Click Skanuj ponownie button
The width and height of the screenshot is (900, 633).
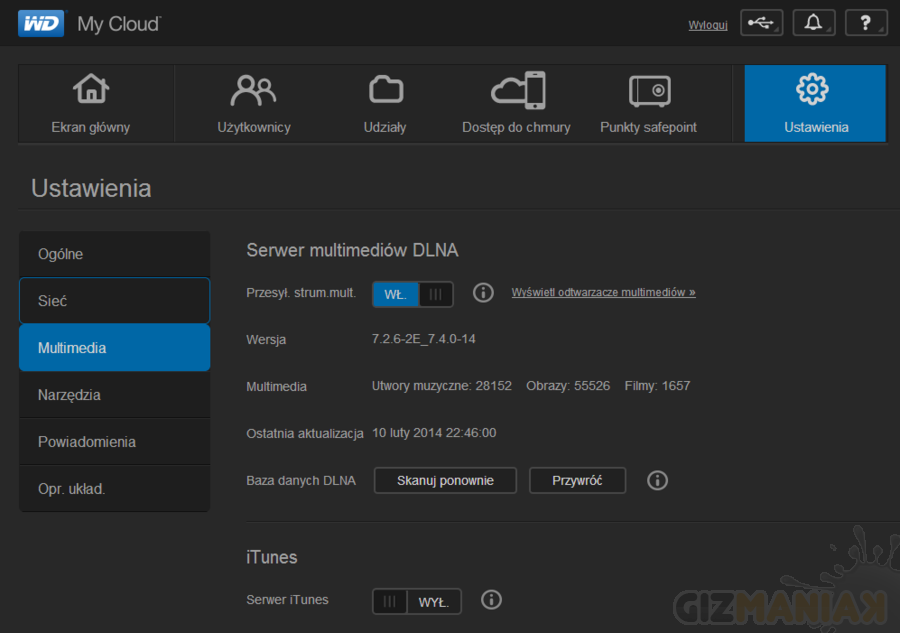(445, 481)
